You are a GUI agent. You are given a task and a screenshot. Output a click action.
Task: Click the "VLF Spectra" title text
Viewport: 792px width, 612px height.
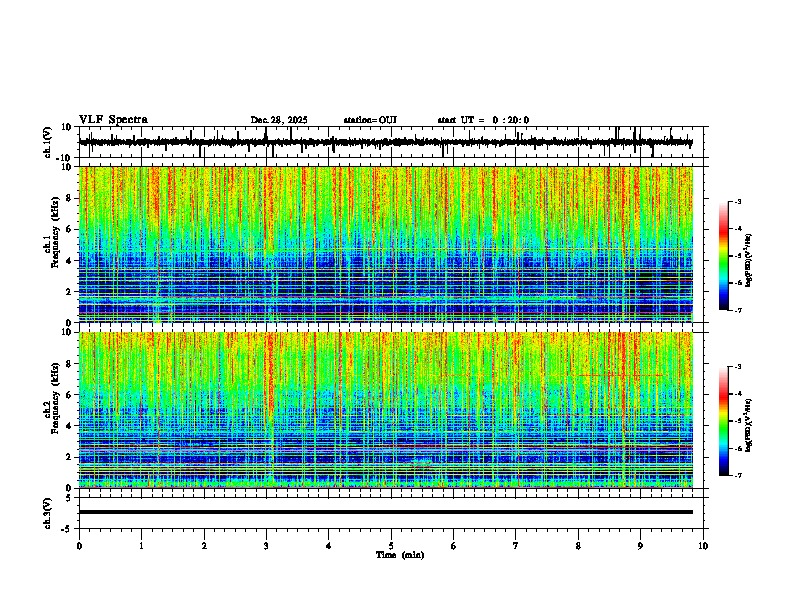click(113, 120)
